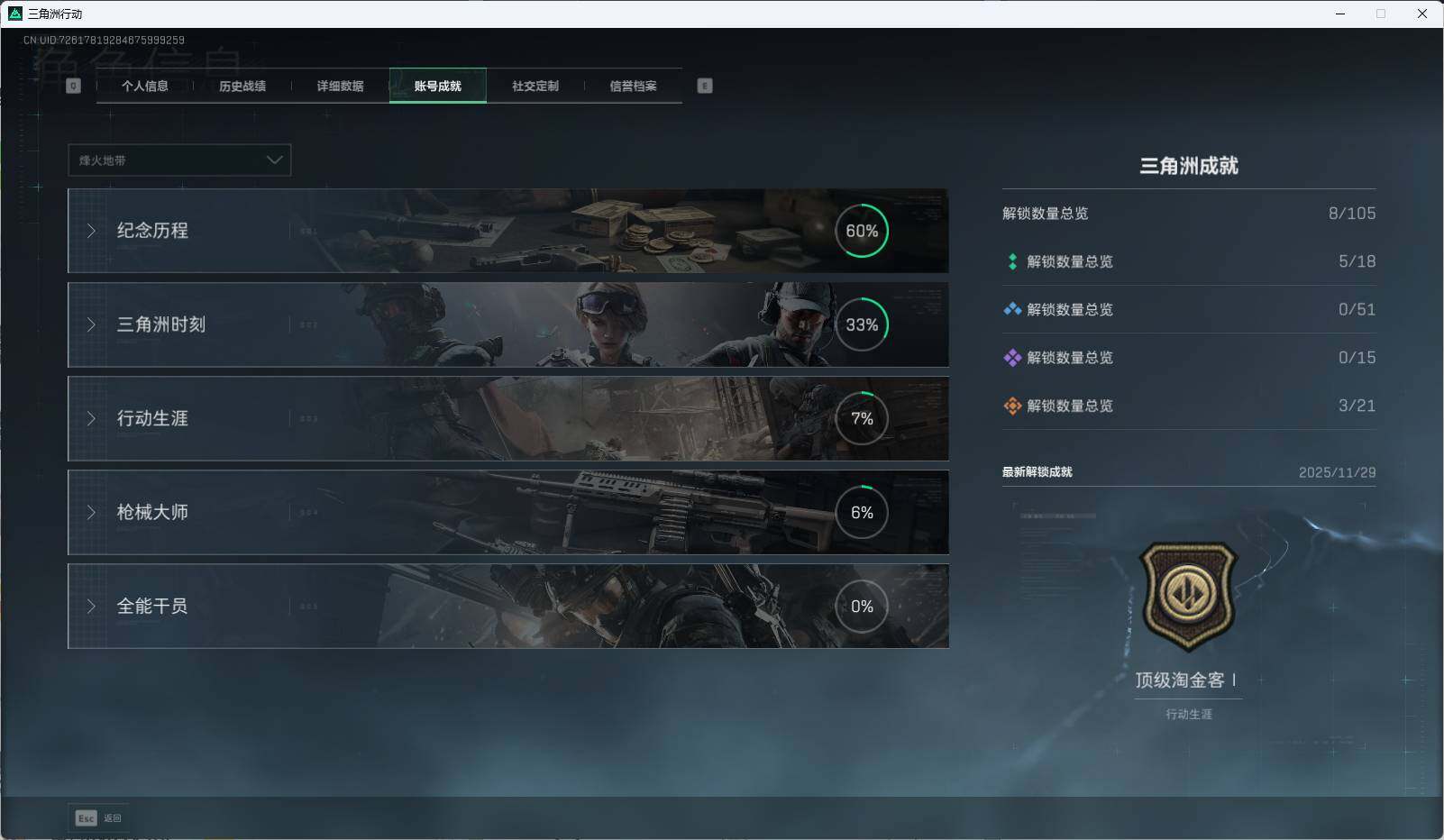Screen dimensions: 1444x840
Task: Open the 烽火地带 mode dropdown
Action: pyautogui.click(x=179, y=160)
